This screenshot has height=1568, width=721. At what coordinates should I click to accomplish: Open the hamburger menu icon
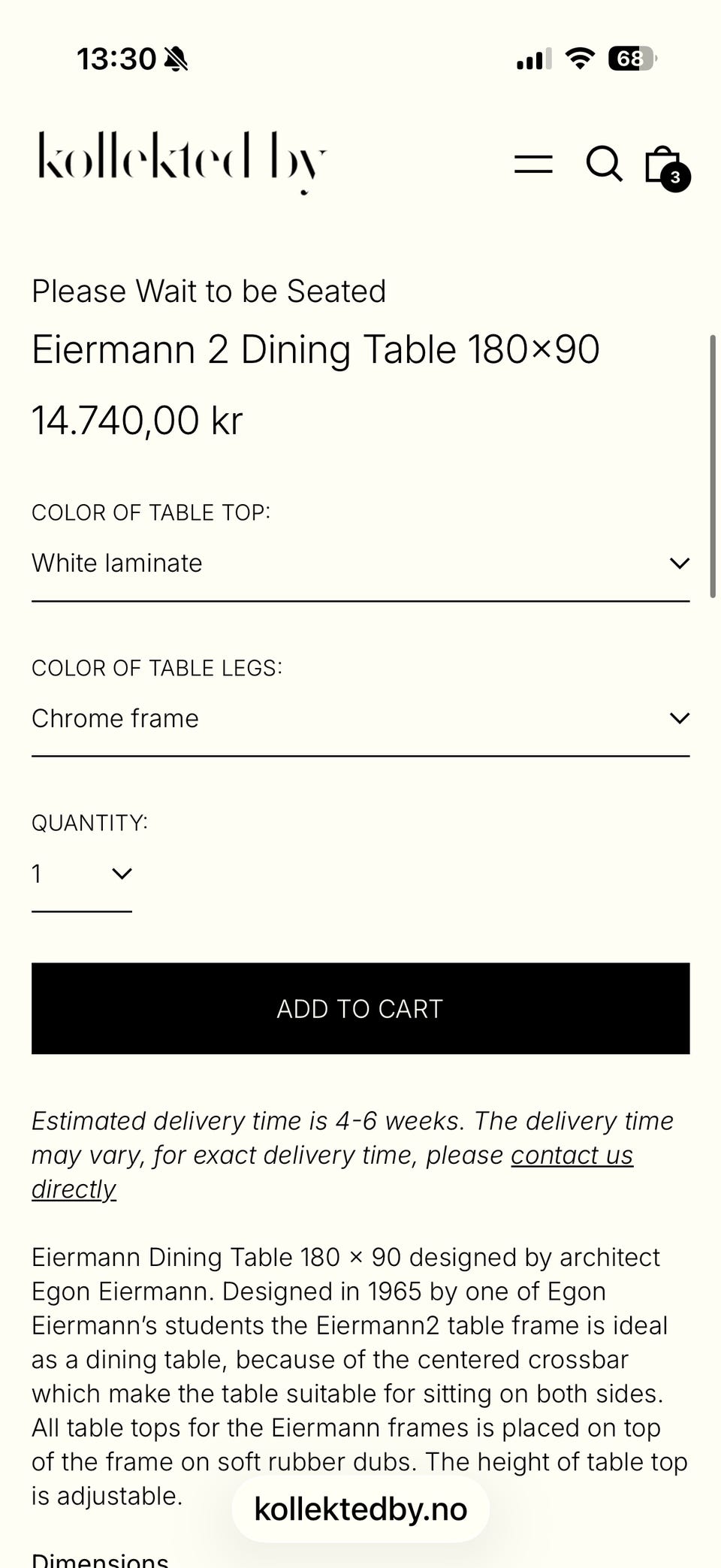coord(533,164)
